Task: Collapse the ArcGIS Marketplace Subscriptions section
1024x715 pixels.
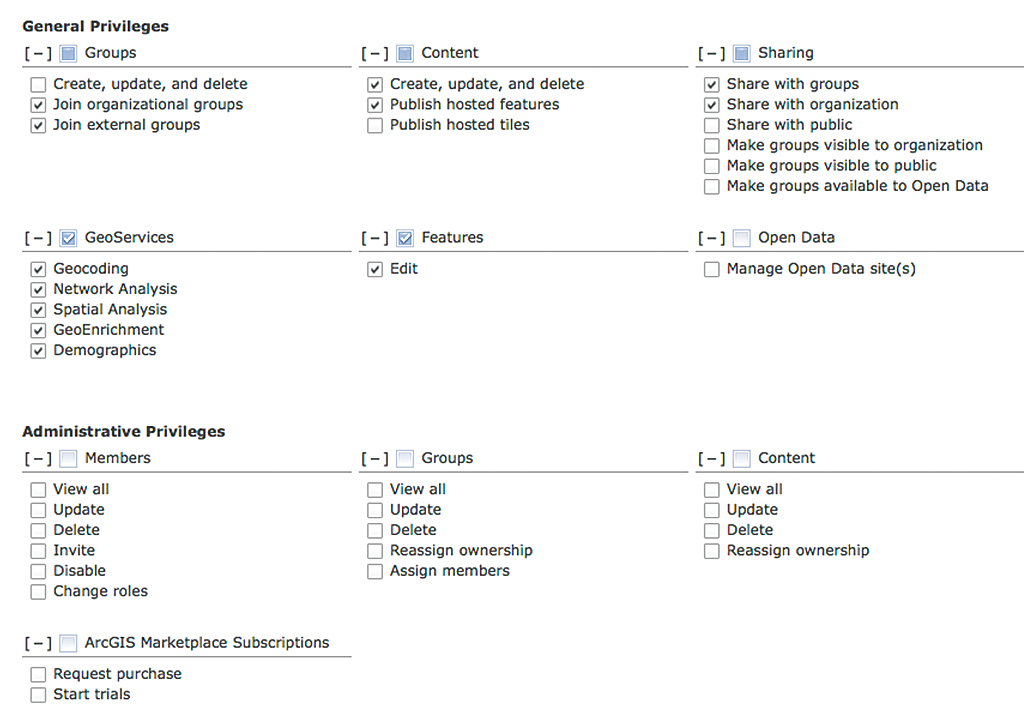Action: click(x=38, y=643)
